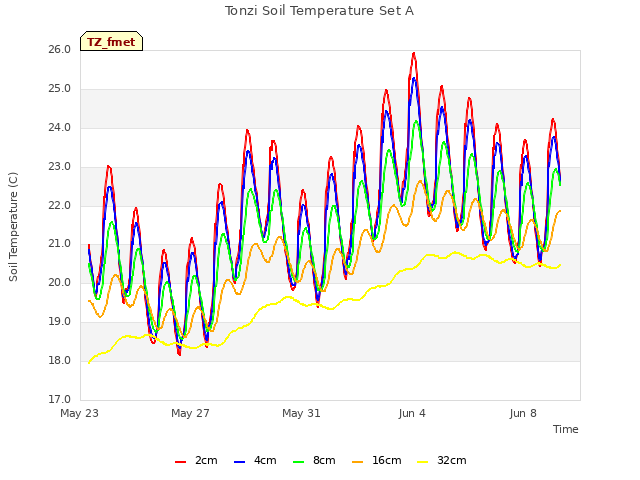
Task: Click the 19.0 y-axis tick label
Action: (x=60, y=322)
